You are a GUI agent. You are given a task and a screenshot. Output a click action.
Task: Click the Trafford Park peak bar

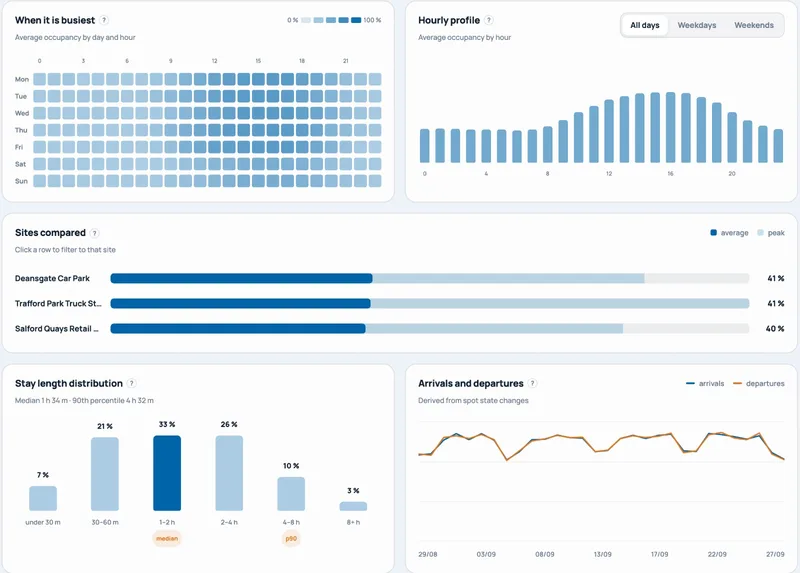pos(560,304)
